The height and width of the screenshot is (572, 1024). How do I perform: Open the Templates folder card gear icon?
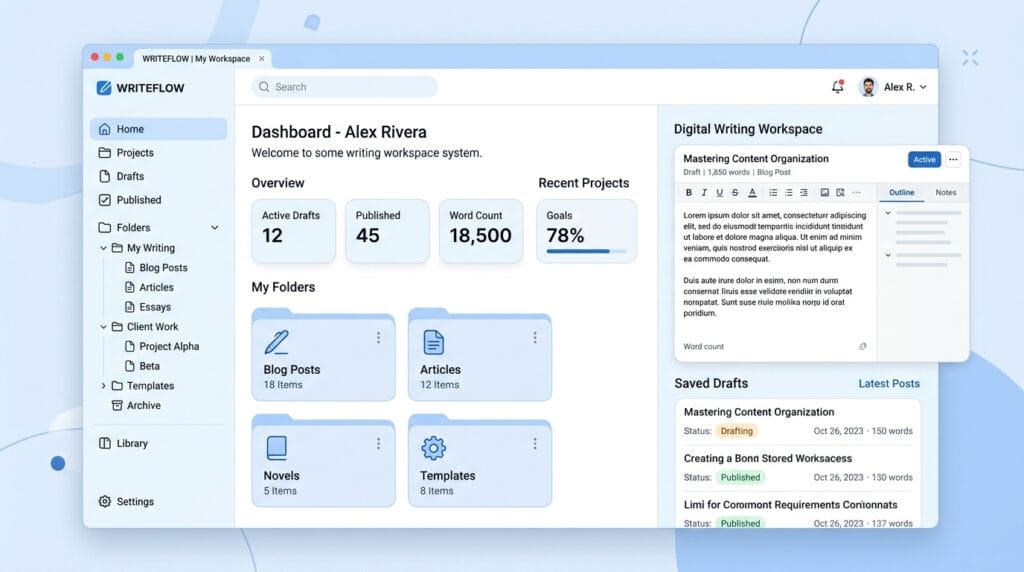point(434,448)
